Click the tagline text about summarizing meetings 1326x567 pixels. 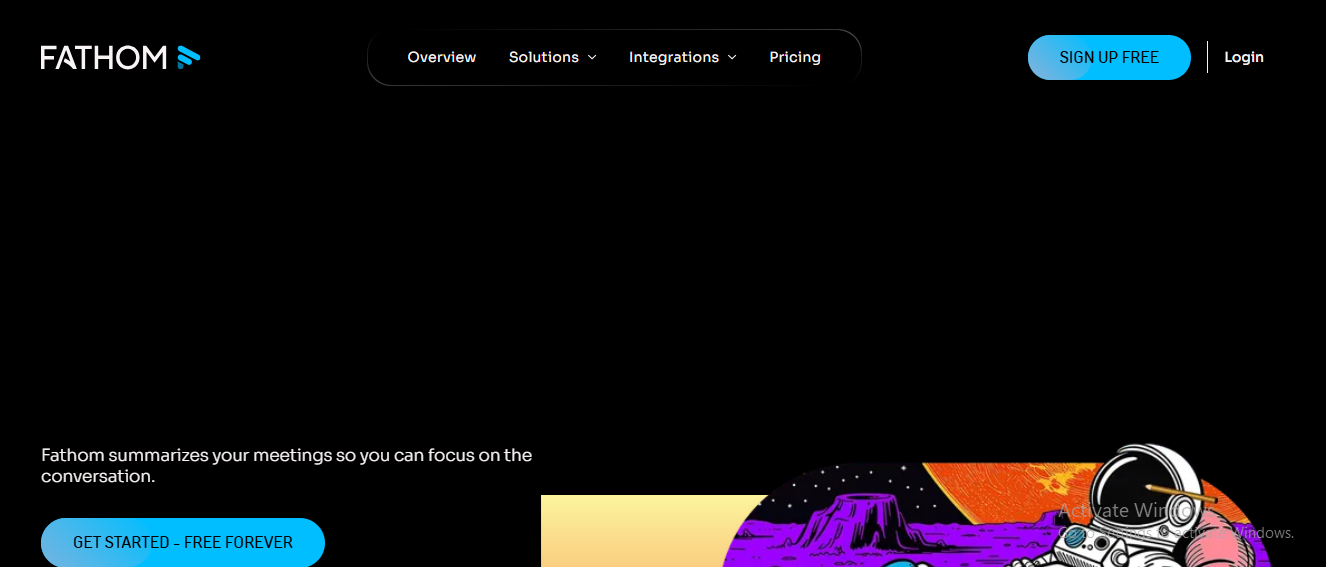pyautogui.click(x=286, y=465)
